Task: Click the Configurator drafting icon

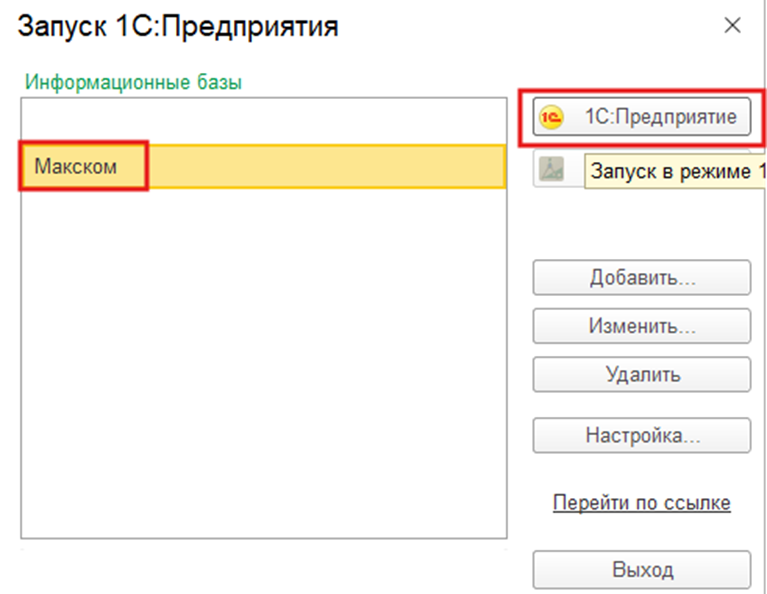Action: (551, 169)
